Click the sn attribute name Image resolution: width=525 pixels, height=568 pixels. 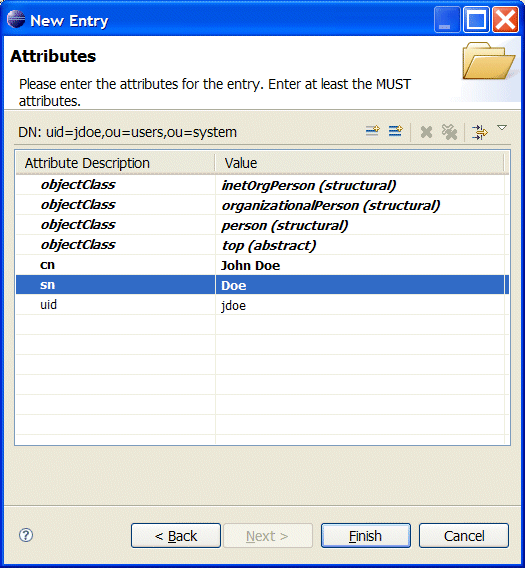[x=47, y=285]
